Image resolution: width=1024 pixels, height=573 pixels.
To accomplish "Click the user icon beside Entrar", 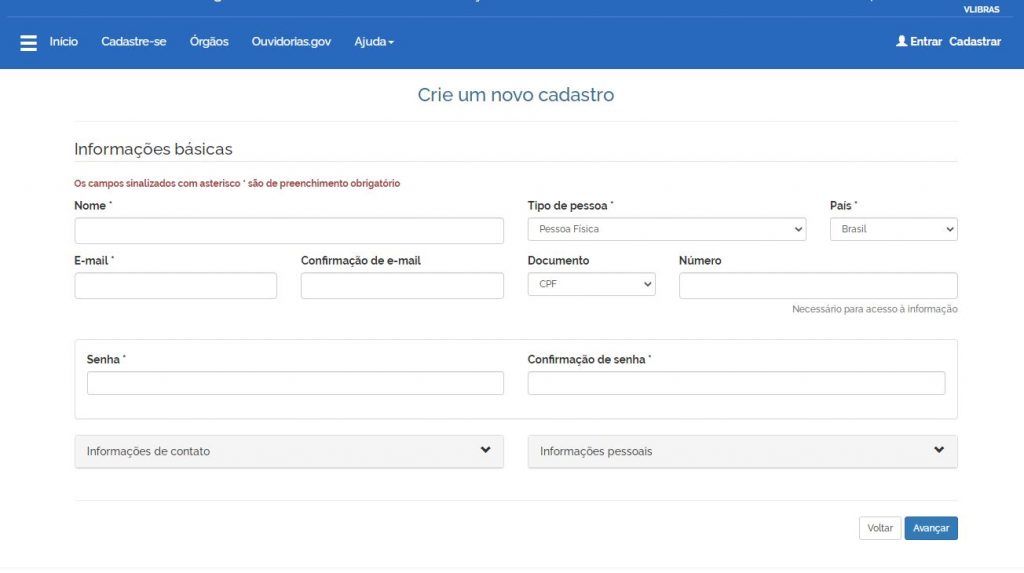I will (x=901, y=42).
